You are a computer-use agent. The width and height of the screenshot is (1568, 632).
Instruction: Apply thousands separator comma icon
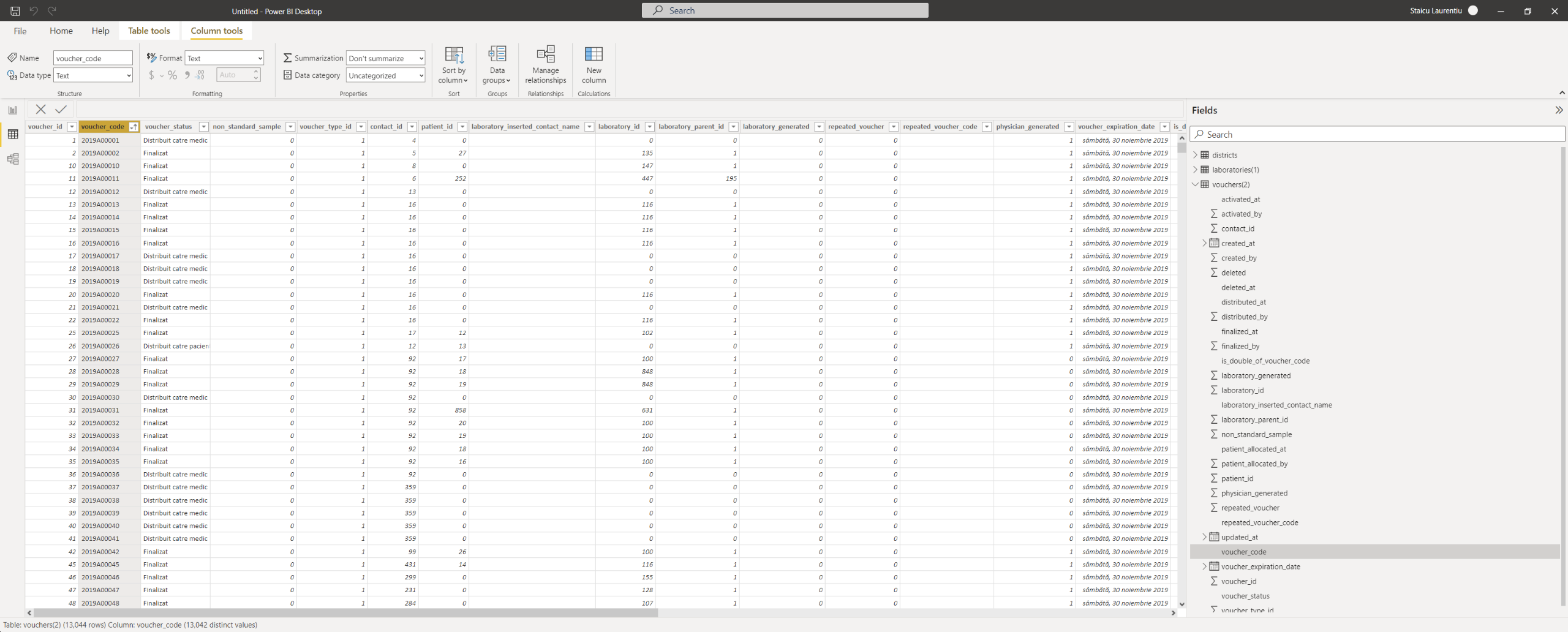click(187, 75)
